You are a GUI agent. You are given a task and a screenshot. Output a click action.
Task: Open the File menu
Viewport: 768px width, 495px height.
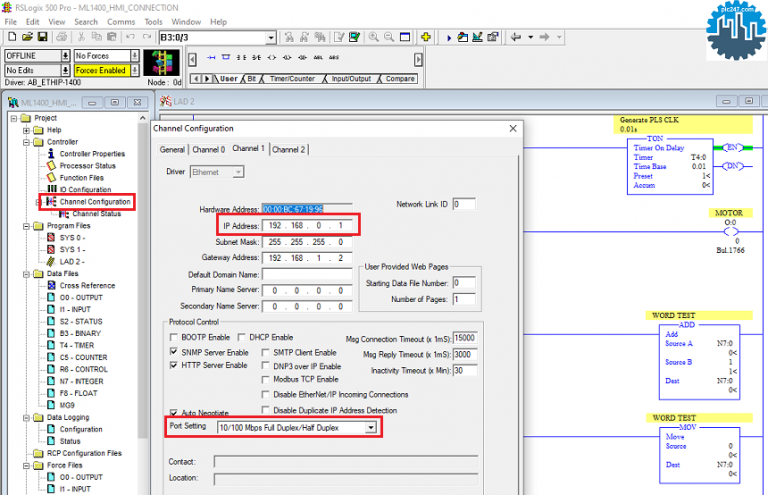[11, 22]
